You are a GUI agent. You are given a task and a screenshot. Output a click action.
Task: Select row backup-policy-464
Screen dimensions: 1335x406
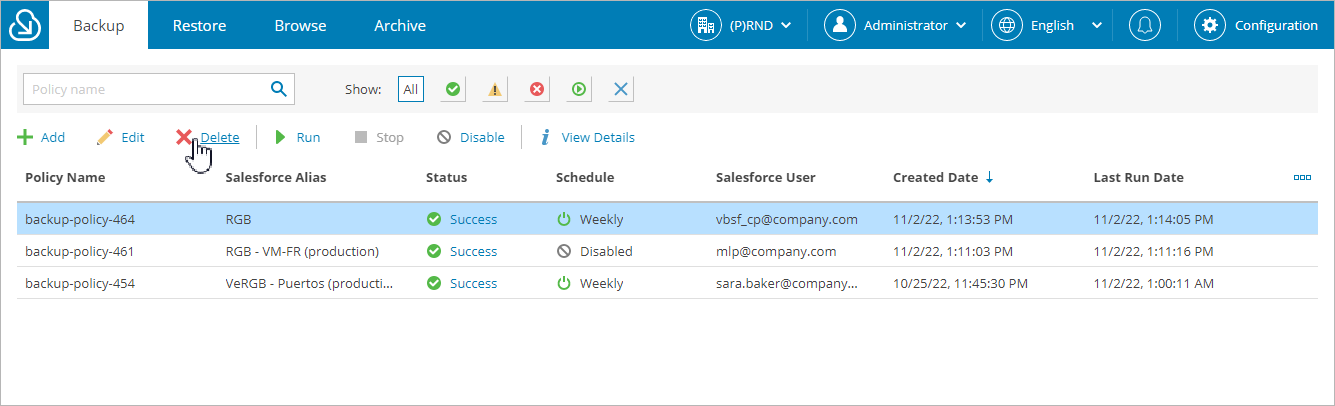(x=667, y=219)
